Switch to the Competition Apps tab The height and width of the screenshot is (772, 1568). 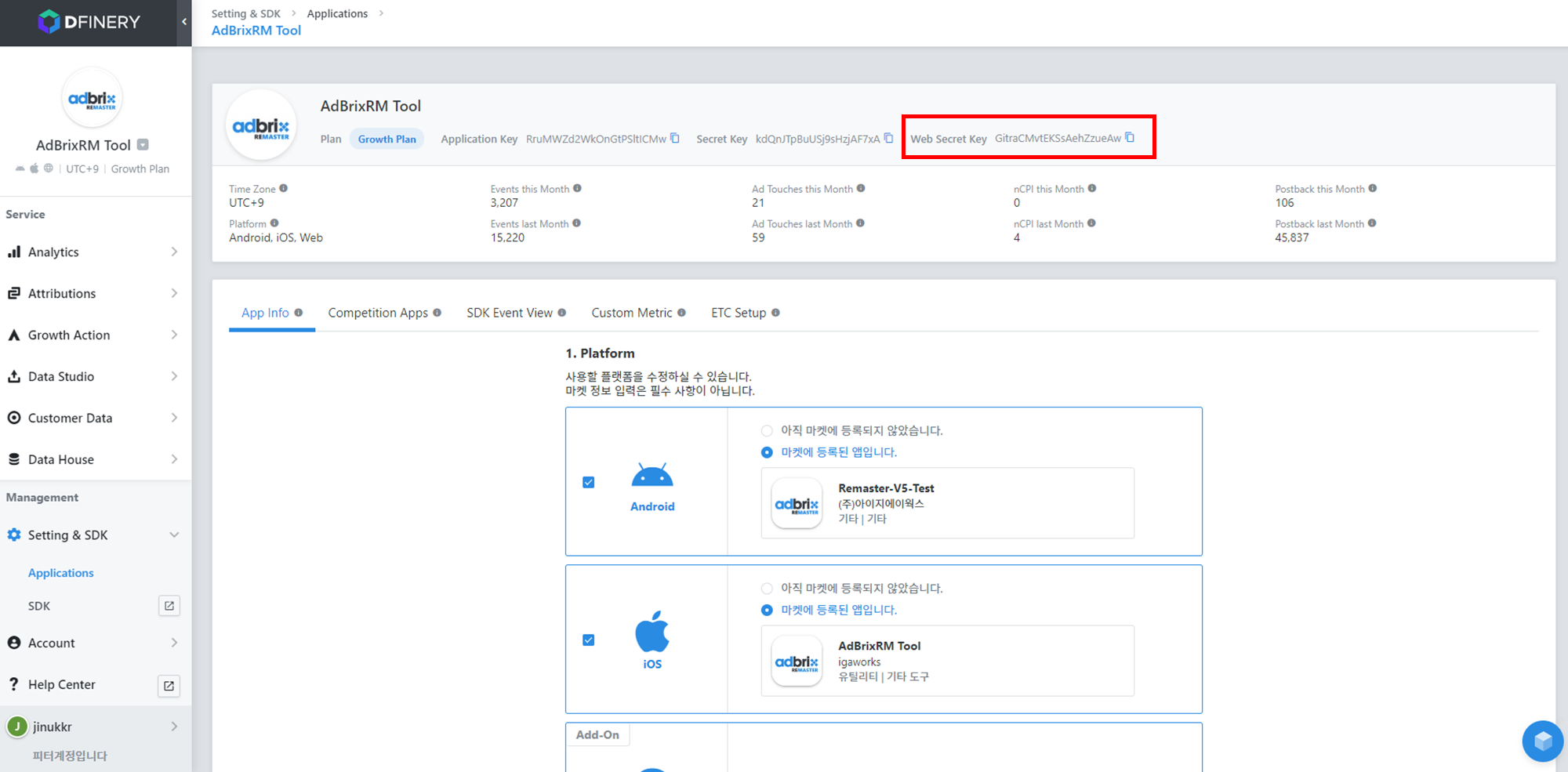[x=378, y=313]
